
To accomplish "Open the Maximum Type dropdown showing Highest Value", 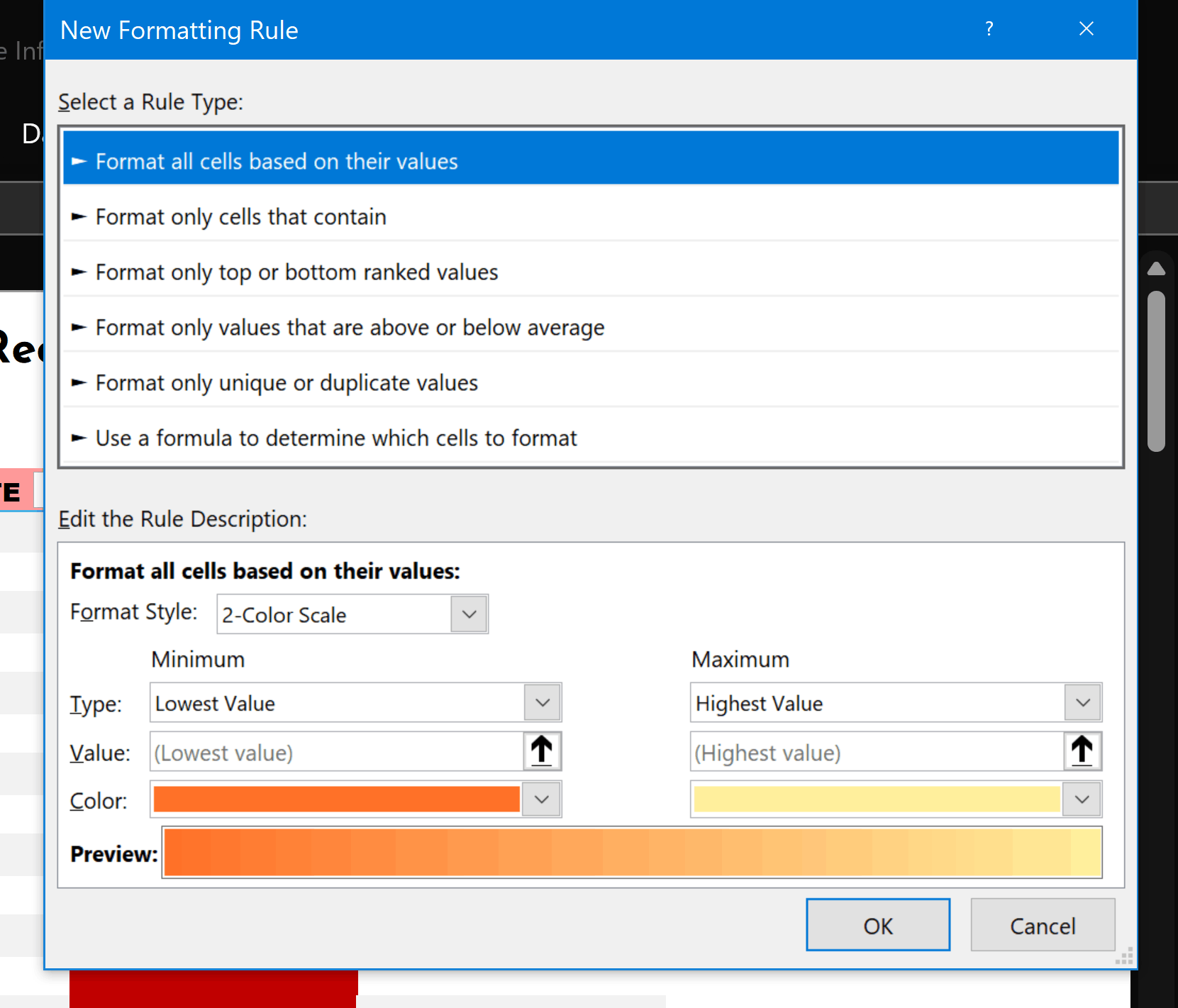I will click(1082, 702).
